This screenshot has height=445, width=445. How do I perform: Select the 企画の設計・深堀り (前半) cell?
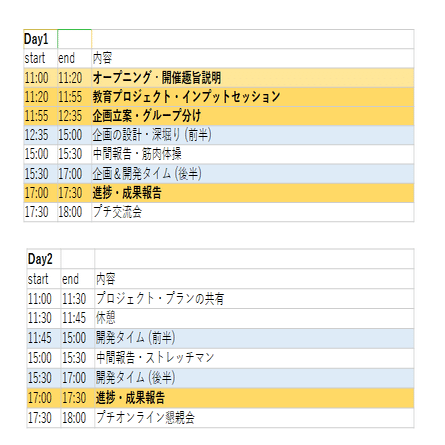pyautogui.click(x=253, y=135)
